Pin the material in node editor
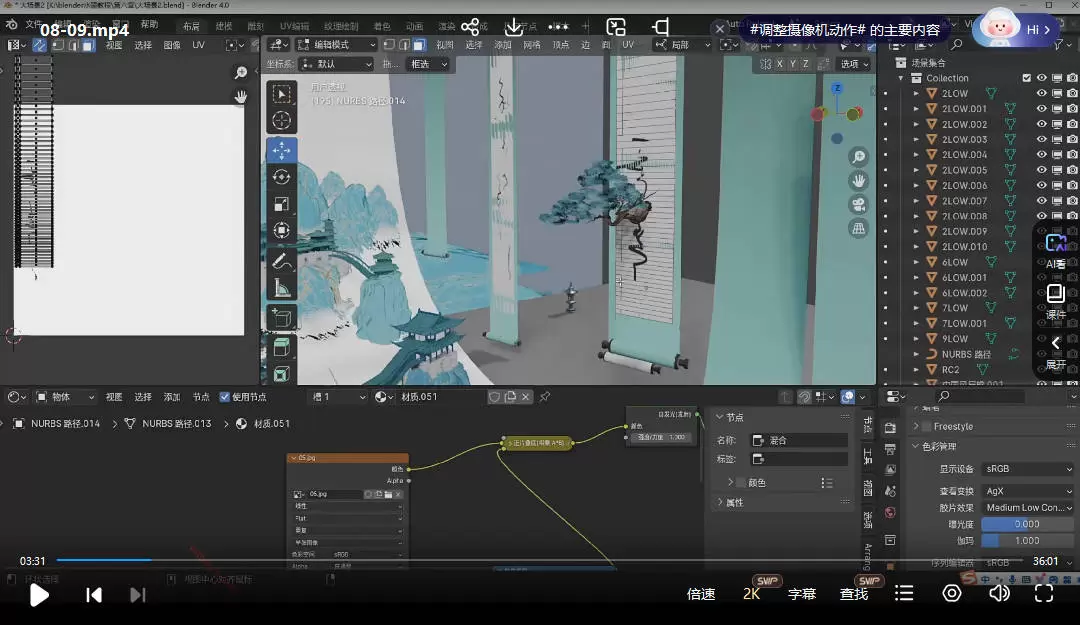The height and width of the screenshot is (625, 1080). click(545, 397)
